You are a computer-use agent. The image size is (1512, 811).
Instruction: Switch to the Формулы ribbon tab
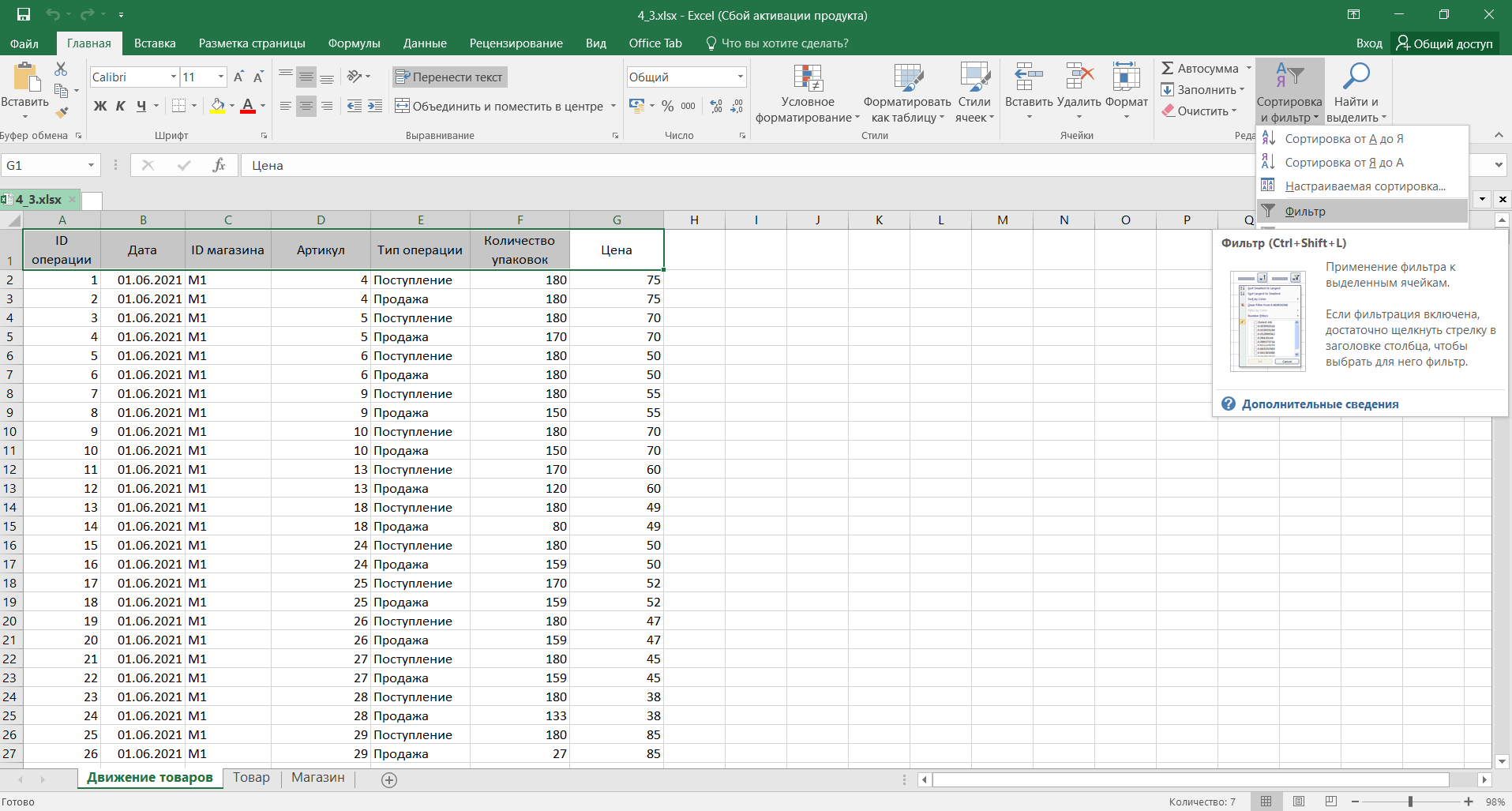point(354,43)
